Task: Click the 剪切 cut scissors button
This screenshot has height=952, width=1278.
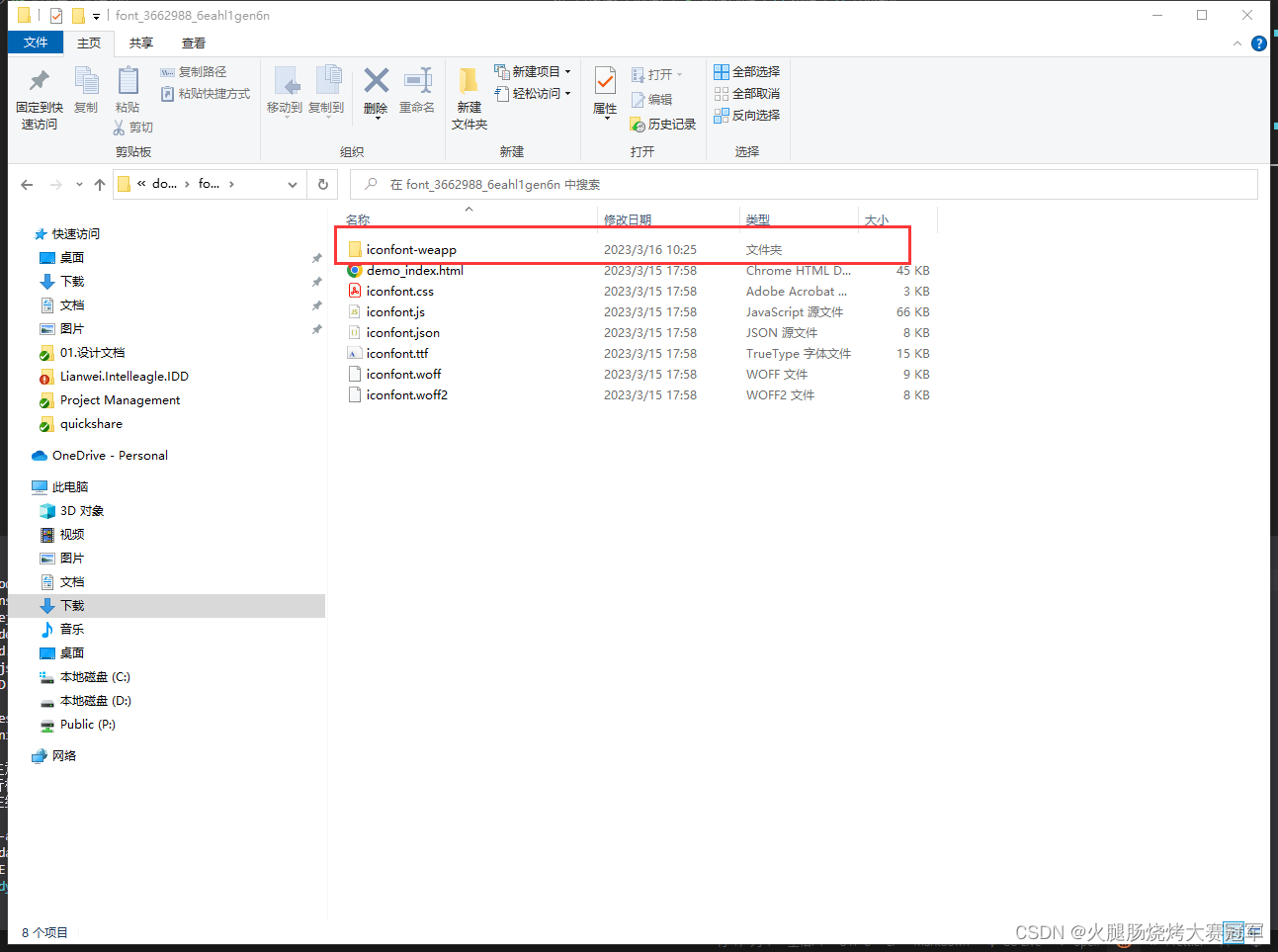Action: pos(132,128)
